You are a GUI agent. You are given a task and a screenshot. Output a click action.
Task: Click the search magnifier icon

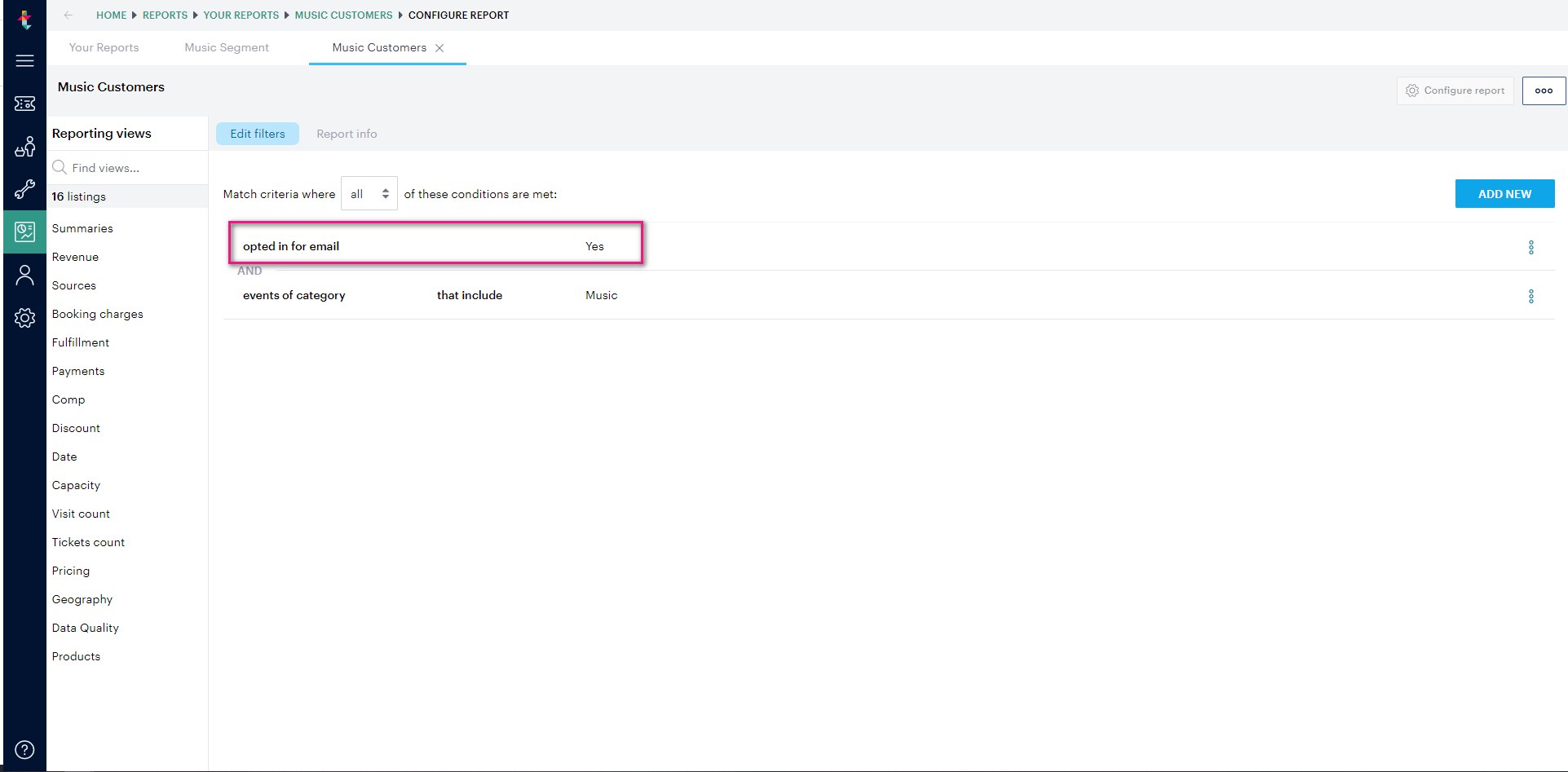tap(60, 167)
